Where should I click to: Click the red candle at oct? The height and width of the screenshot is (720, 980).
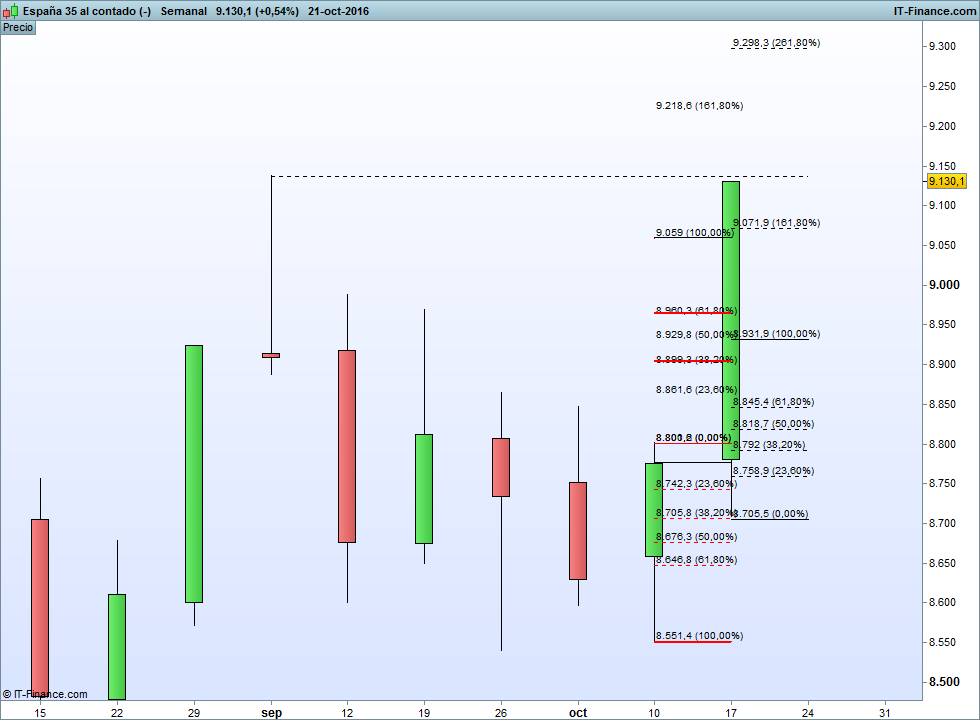(578, 531)
